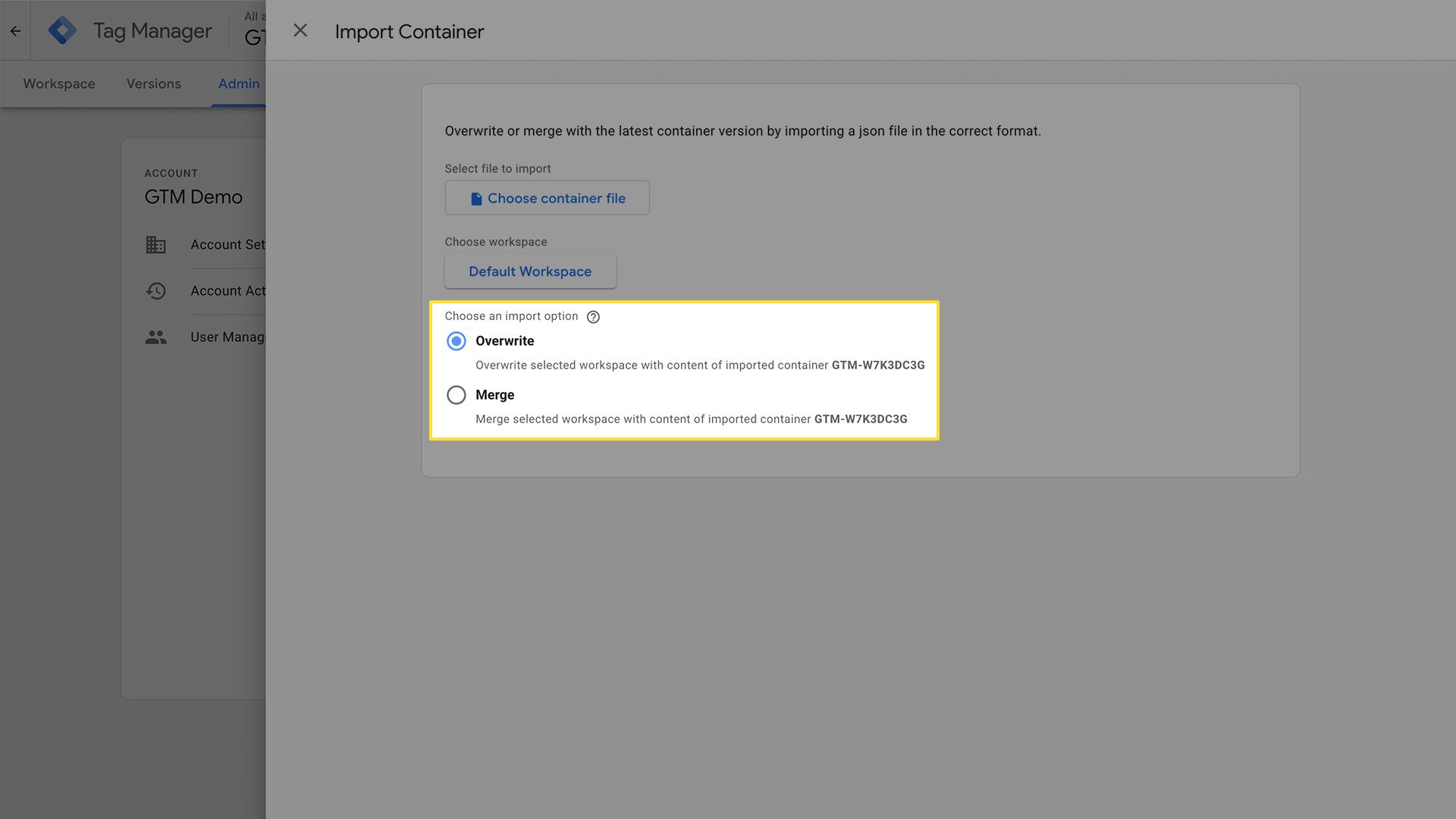
Task: Click the file icon inside Choose container file
Action: (x=475, y=198)
